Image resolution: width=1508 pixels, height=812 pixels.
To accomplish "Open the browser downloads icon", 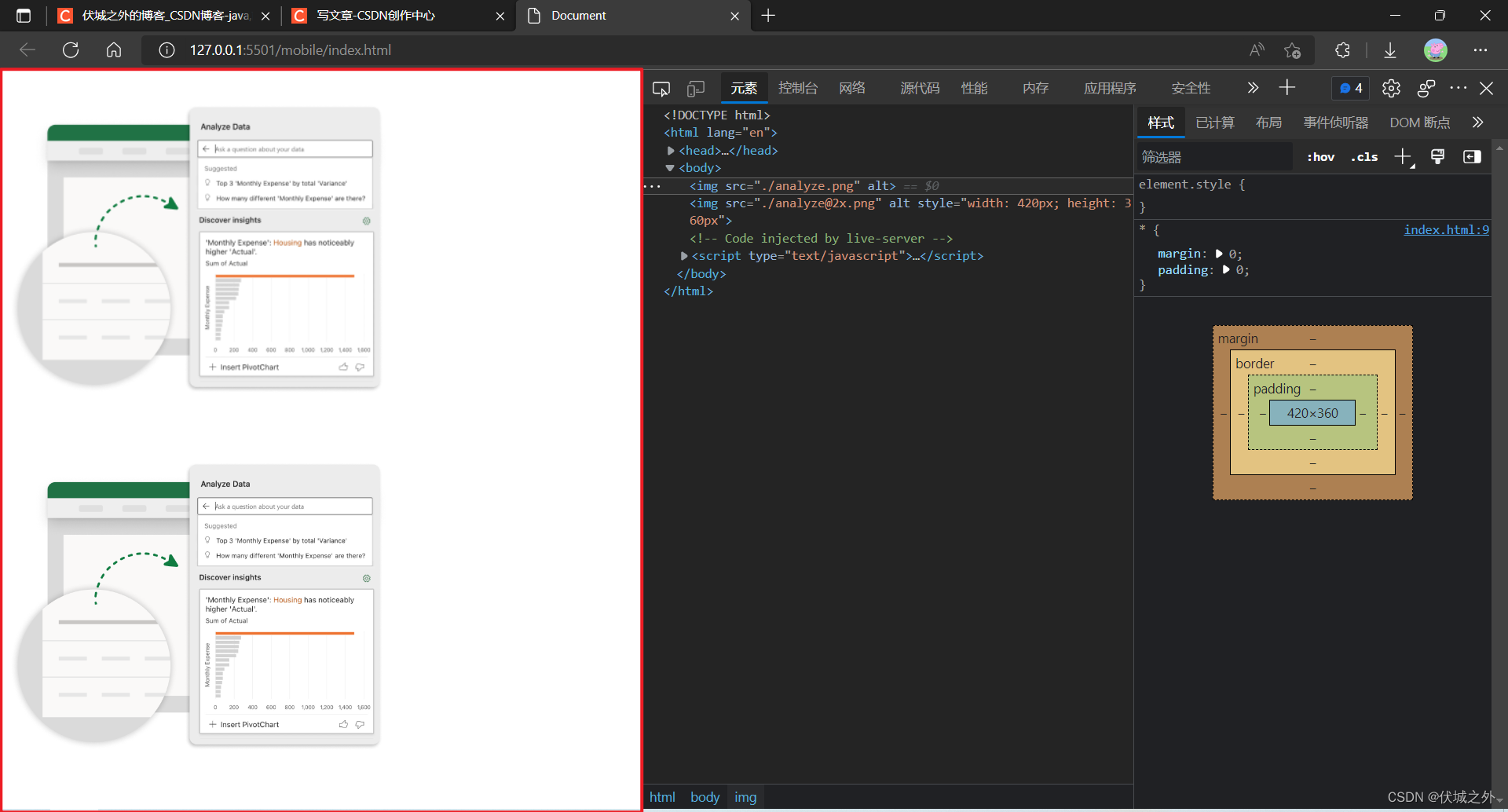I will 1389,49.
